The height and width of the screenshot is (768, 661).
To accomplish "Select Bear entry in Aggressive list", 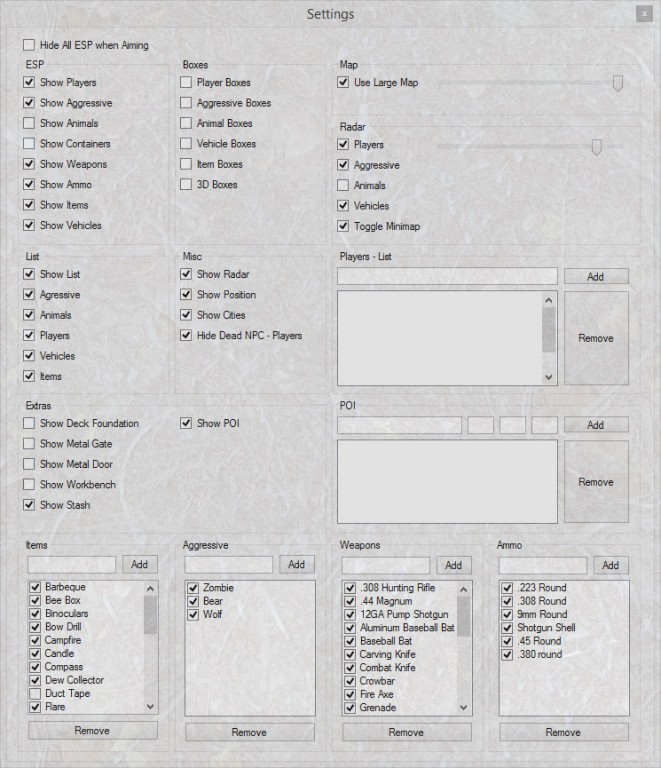I will (x=213, y=601).
